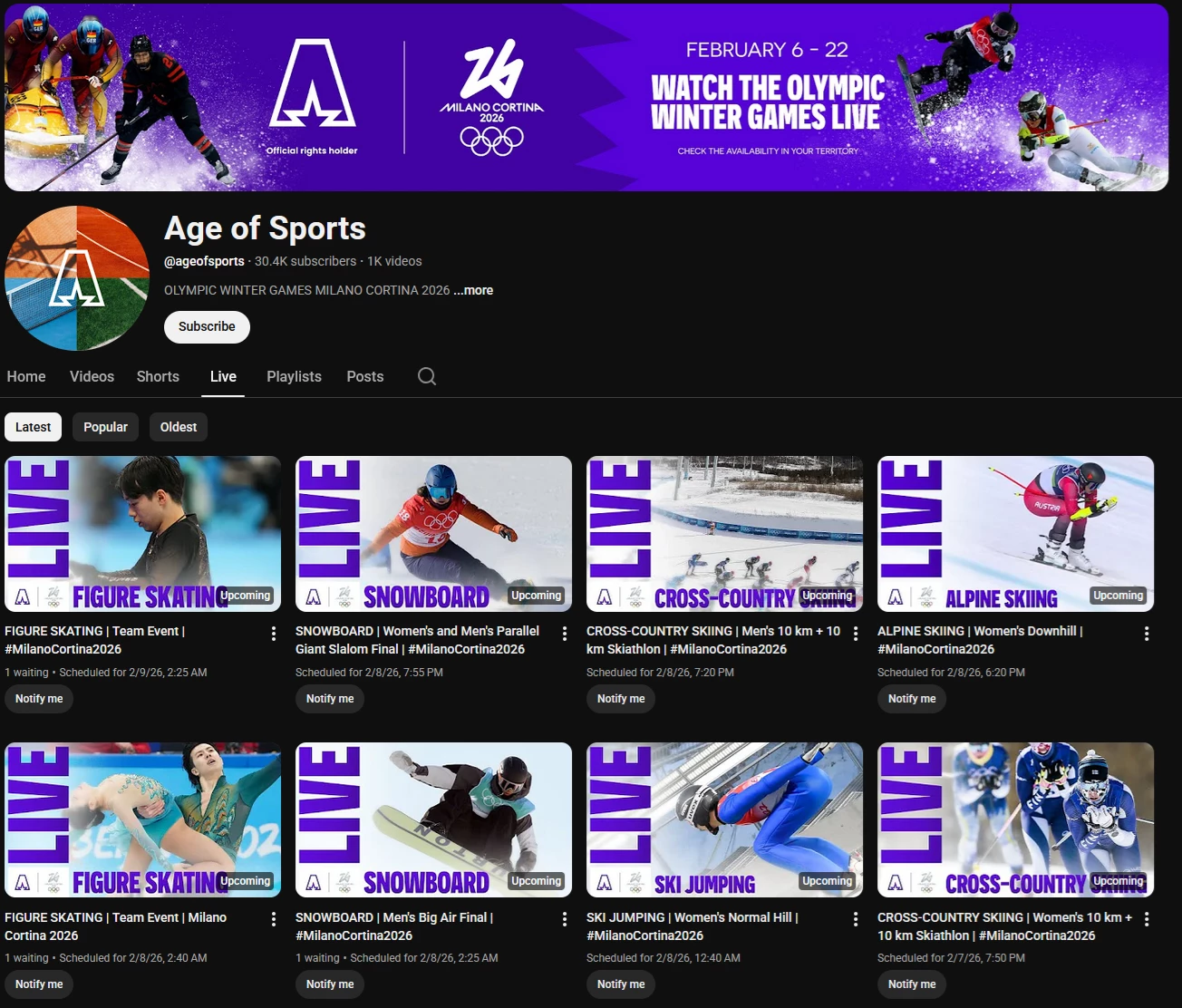The height and width of the screenshot is (1008, 1182).
Task: Open options menu for Alpine Skiing Women's Downhill
Action: pos(1147,634)
